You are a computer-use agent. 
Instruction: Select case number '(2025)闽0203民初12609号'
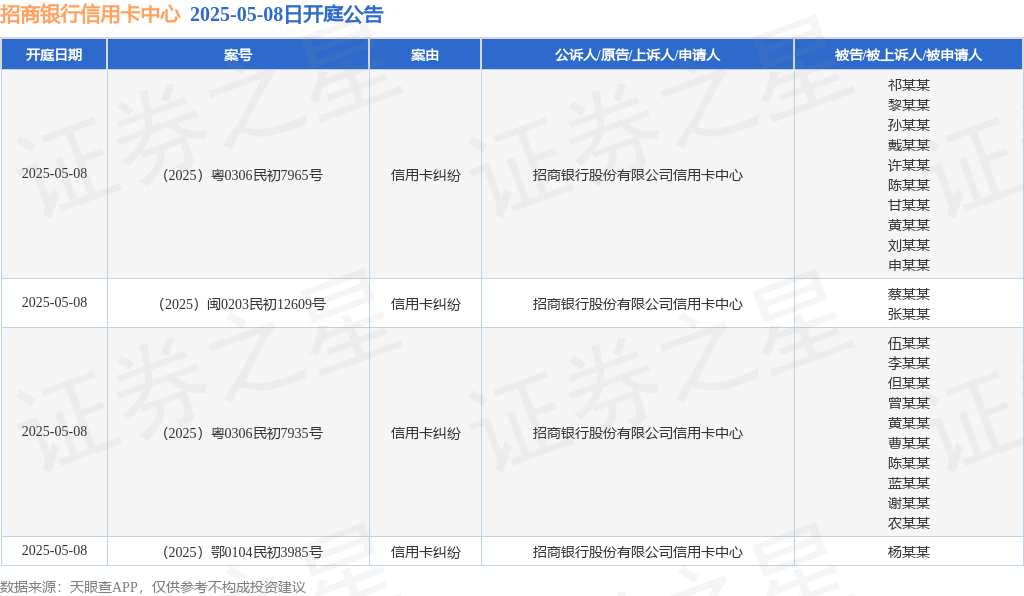tap(242, 304)
